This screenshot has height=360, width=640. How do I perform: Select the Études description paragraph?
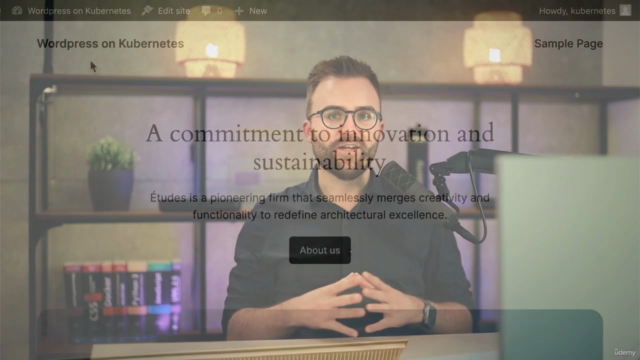click(320, 206)
